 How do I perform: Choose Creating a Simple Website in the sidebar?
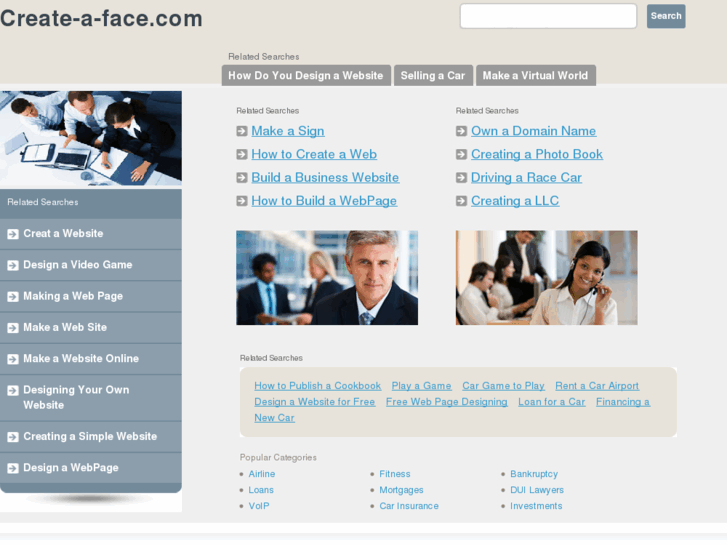point(90,437)
